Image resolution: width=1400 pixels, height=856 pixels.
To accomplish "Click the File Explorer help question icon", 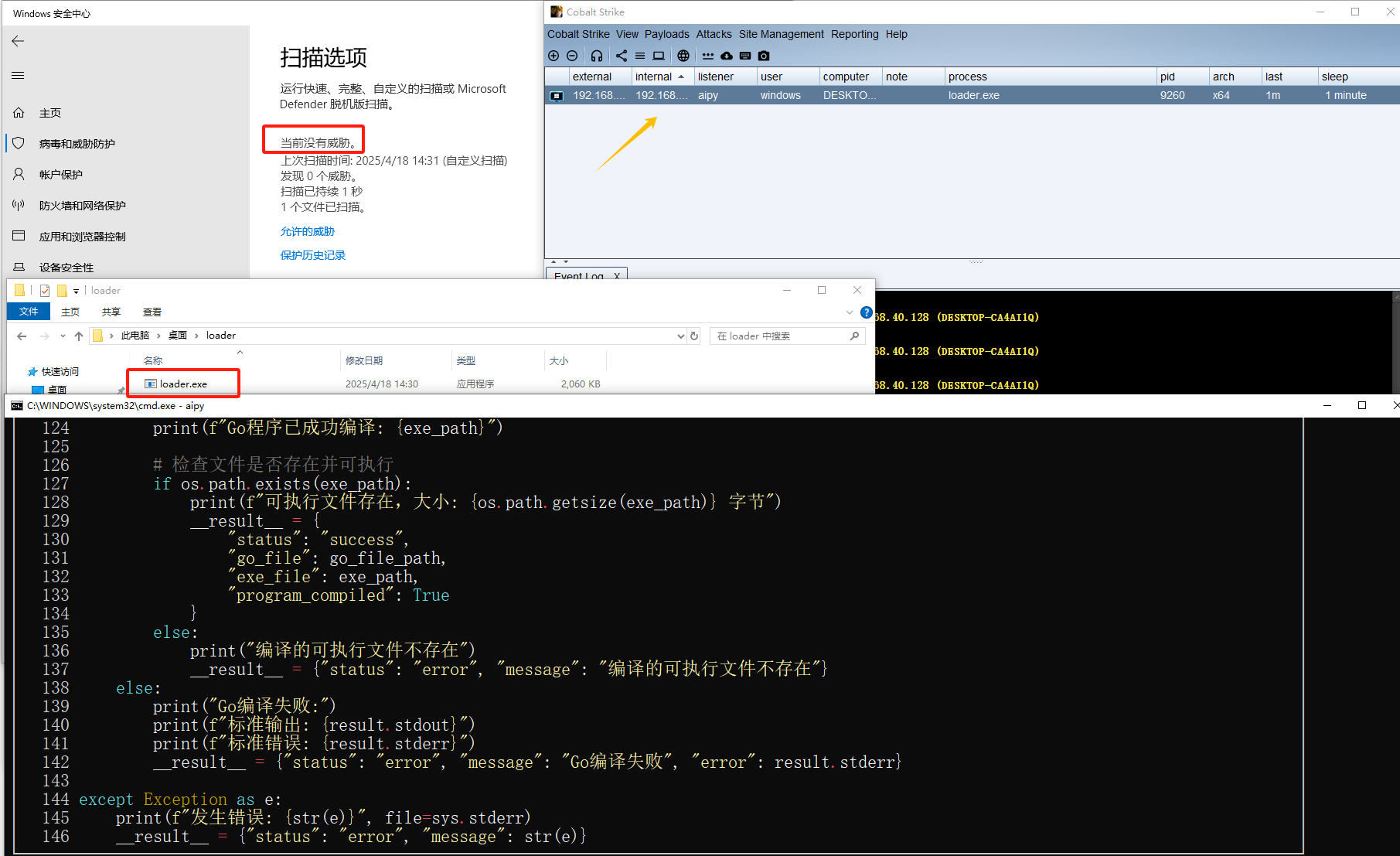I will [x=867, y=312].
